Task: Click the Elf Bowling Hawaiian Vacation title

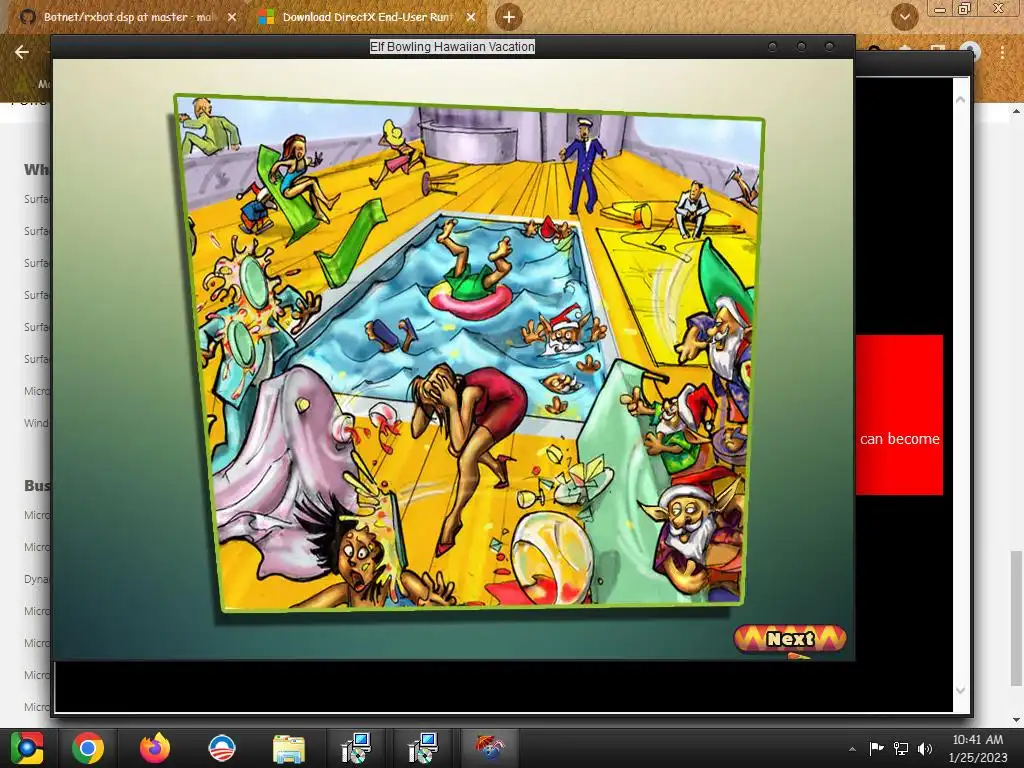Action: [452, 46]
